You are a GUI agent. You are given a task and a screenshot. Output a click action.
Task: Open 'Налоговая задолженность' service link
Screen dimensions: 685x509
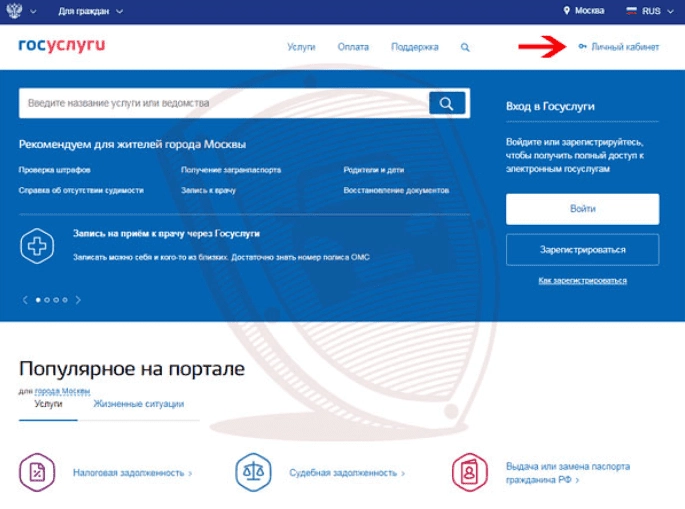pyautogui.click(x=132, y=473)
